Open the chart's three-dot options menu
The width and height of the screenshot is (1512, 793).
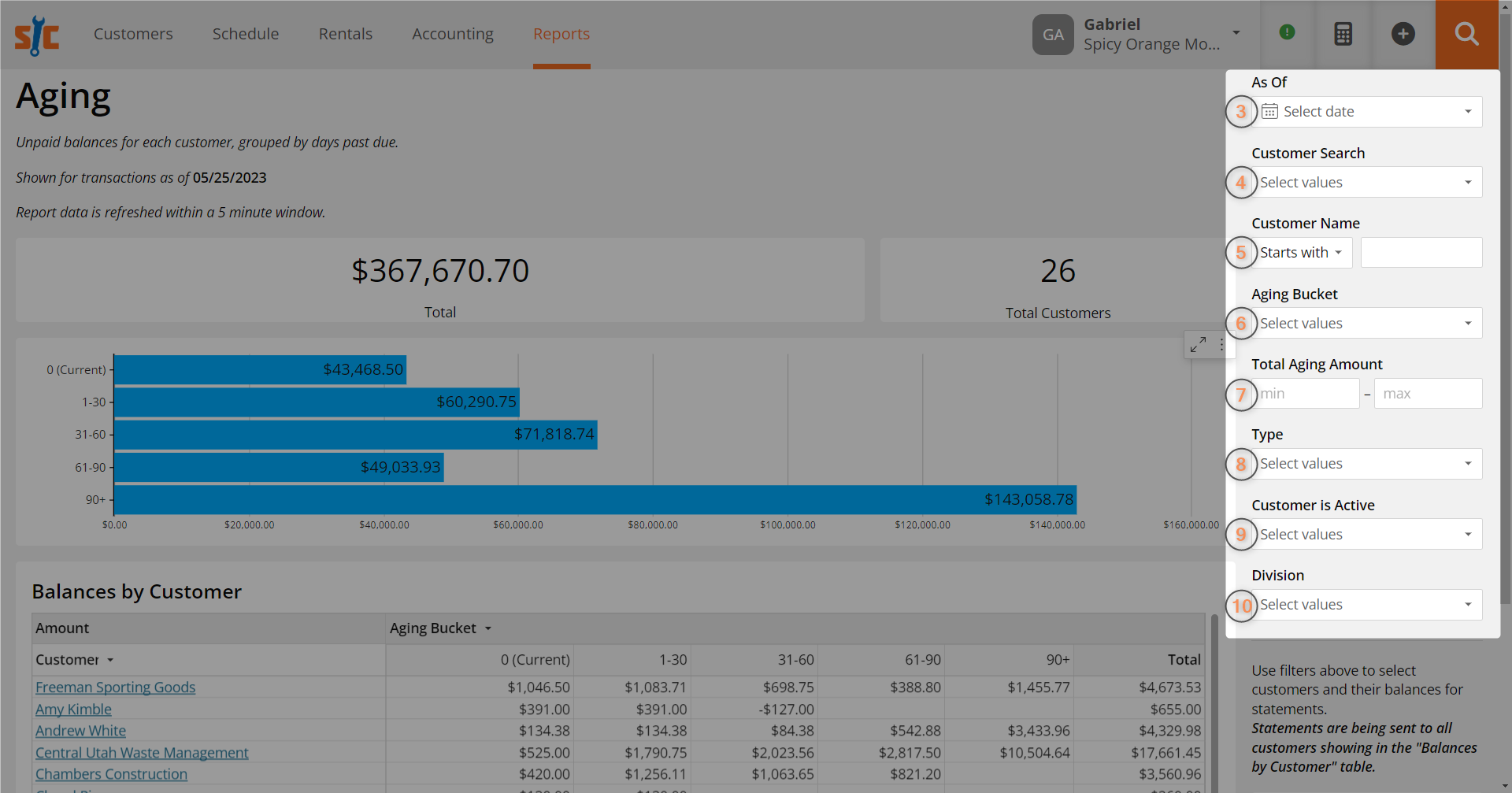point(1221,344)
